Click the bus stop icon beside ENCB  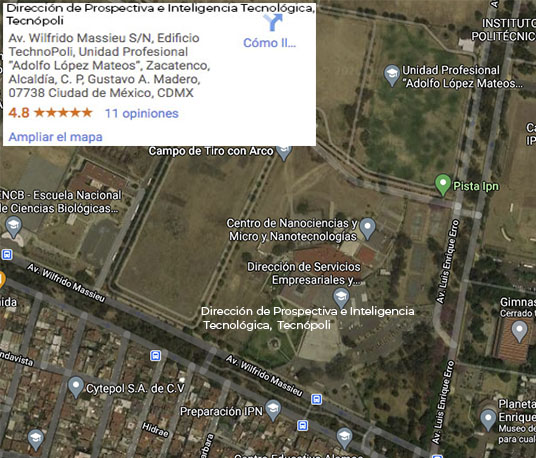tap(7, 255)
